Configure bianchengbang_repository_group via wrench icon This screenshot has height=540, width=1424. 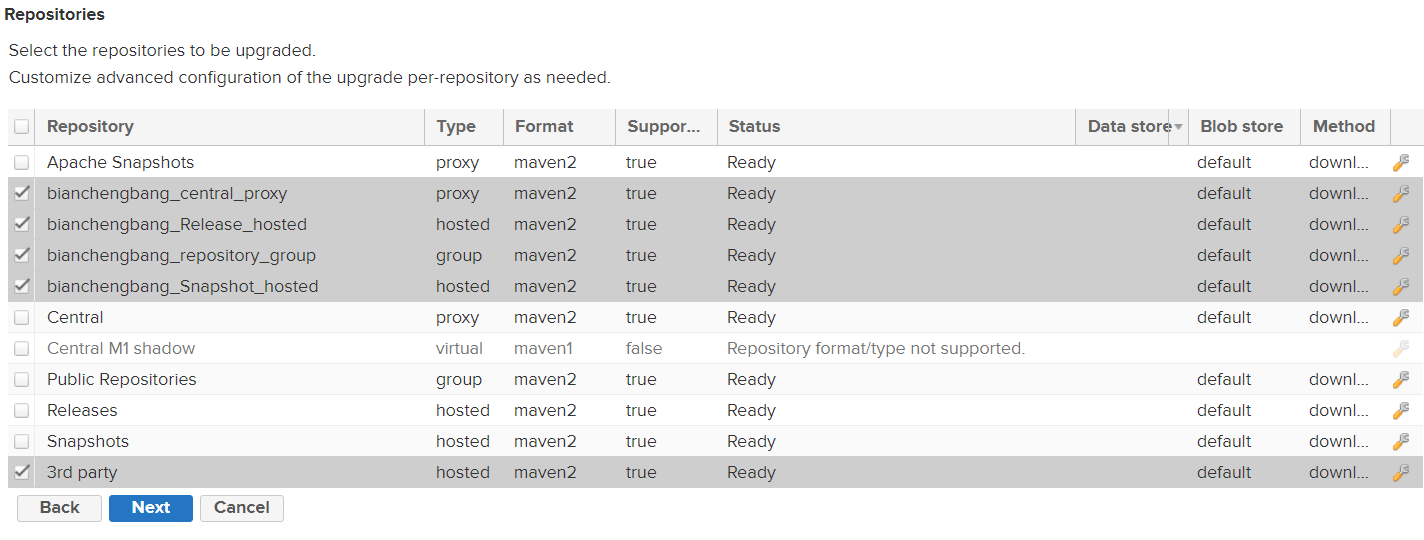pyautogui.click(x=1401, y=255)
